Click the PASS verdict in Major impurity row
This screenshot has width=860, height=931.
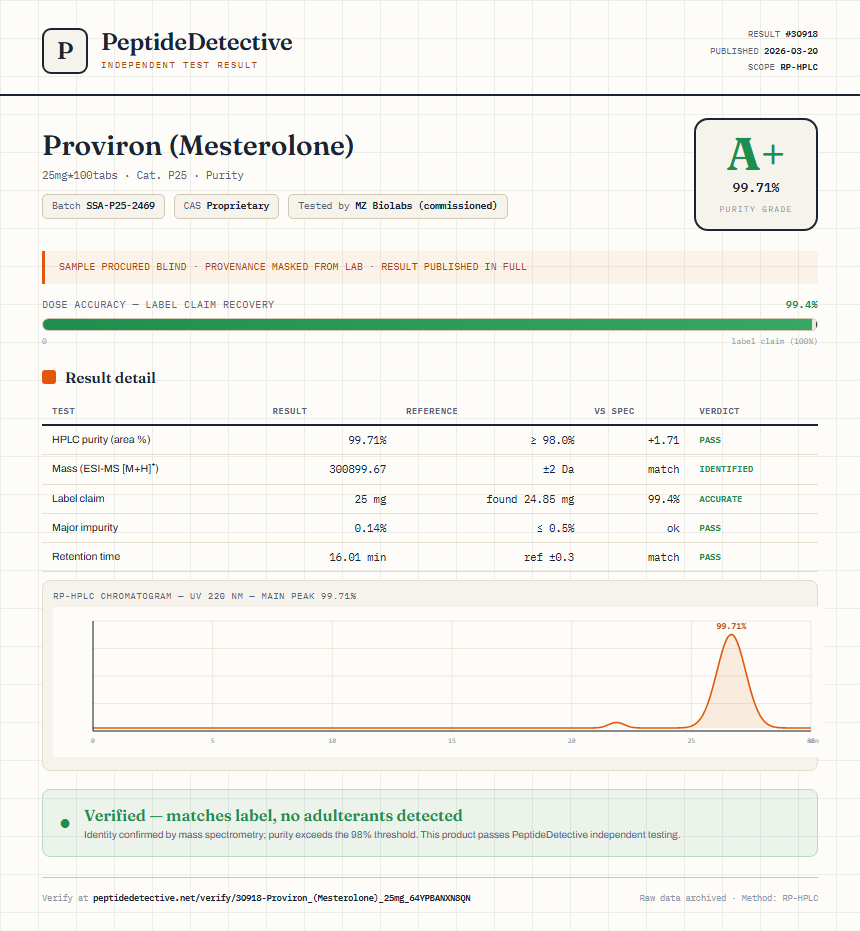[x=710, y=528]
